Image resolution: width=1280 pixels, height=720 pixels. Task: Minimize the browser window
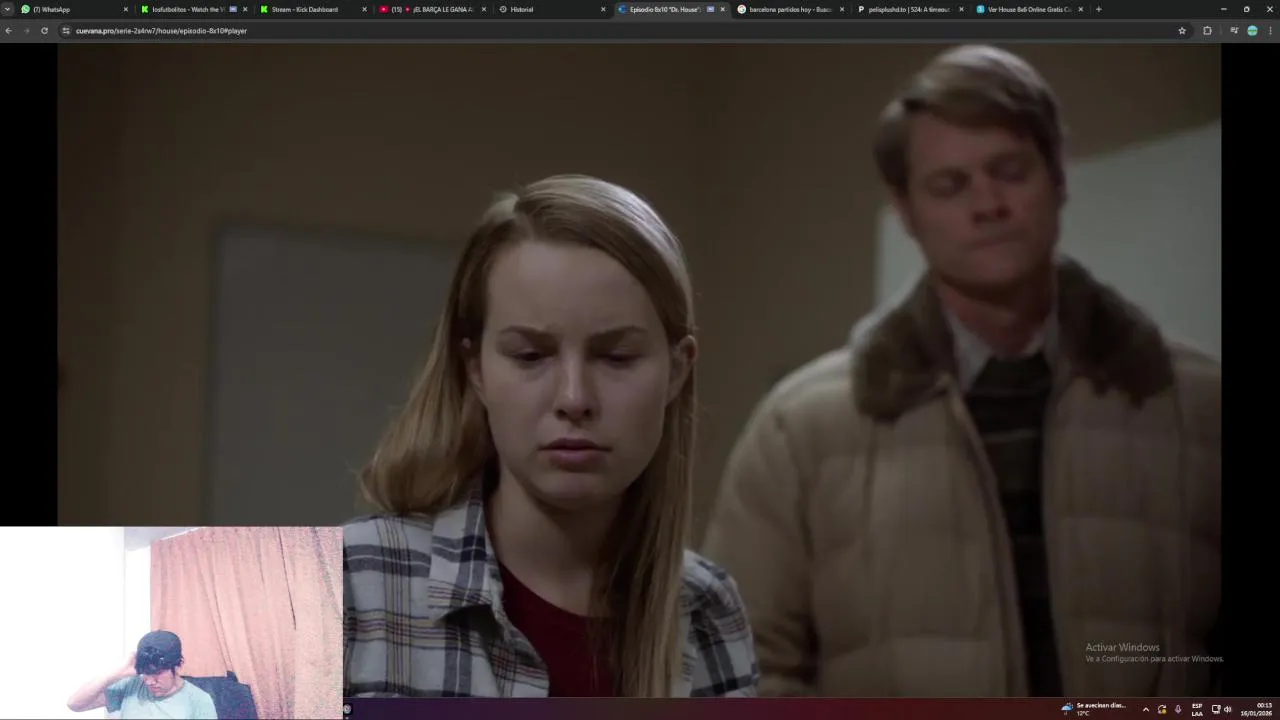(x=1223, y=9)
